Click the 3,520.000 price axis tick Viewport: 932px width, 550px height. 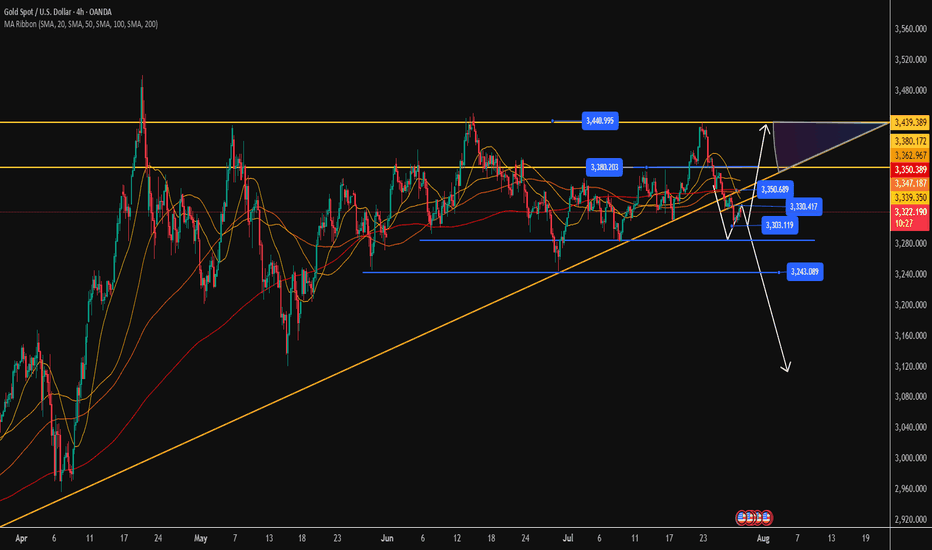910,59
